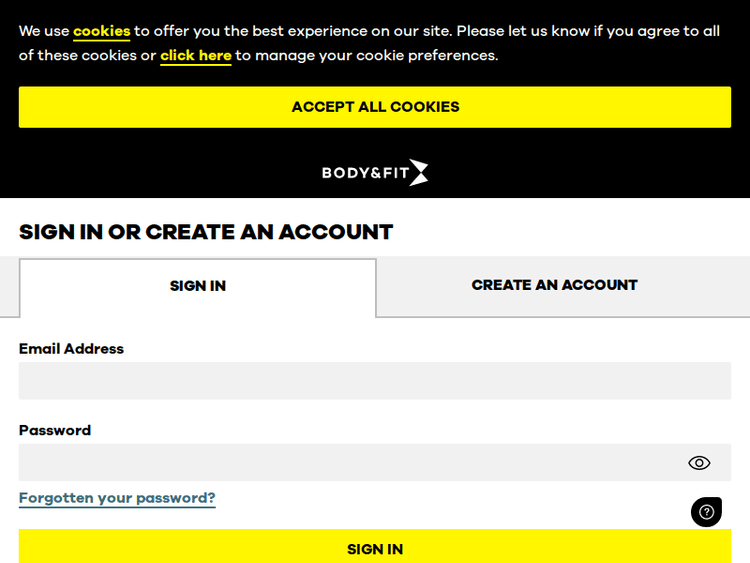Submit with the yellow Sign In button

(x=375, y=549)
